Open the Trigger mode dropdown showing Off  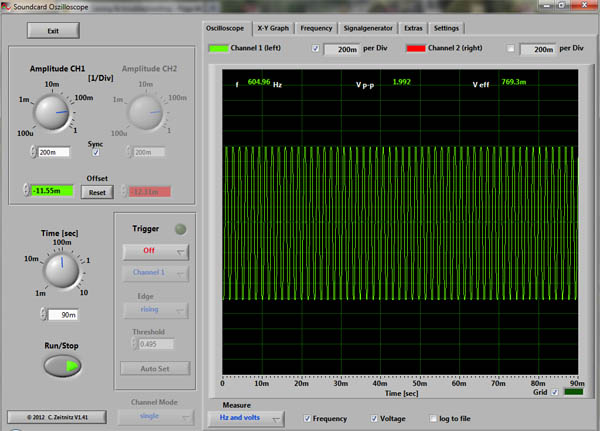point(154,251)
